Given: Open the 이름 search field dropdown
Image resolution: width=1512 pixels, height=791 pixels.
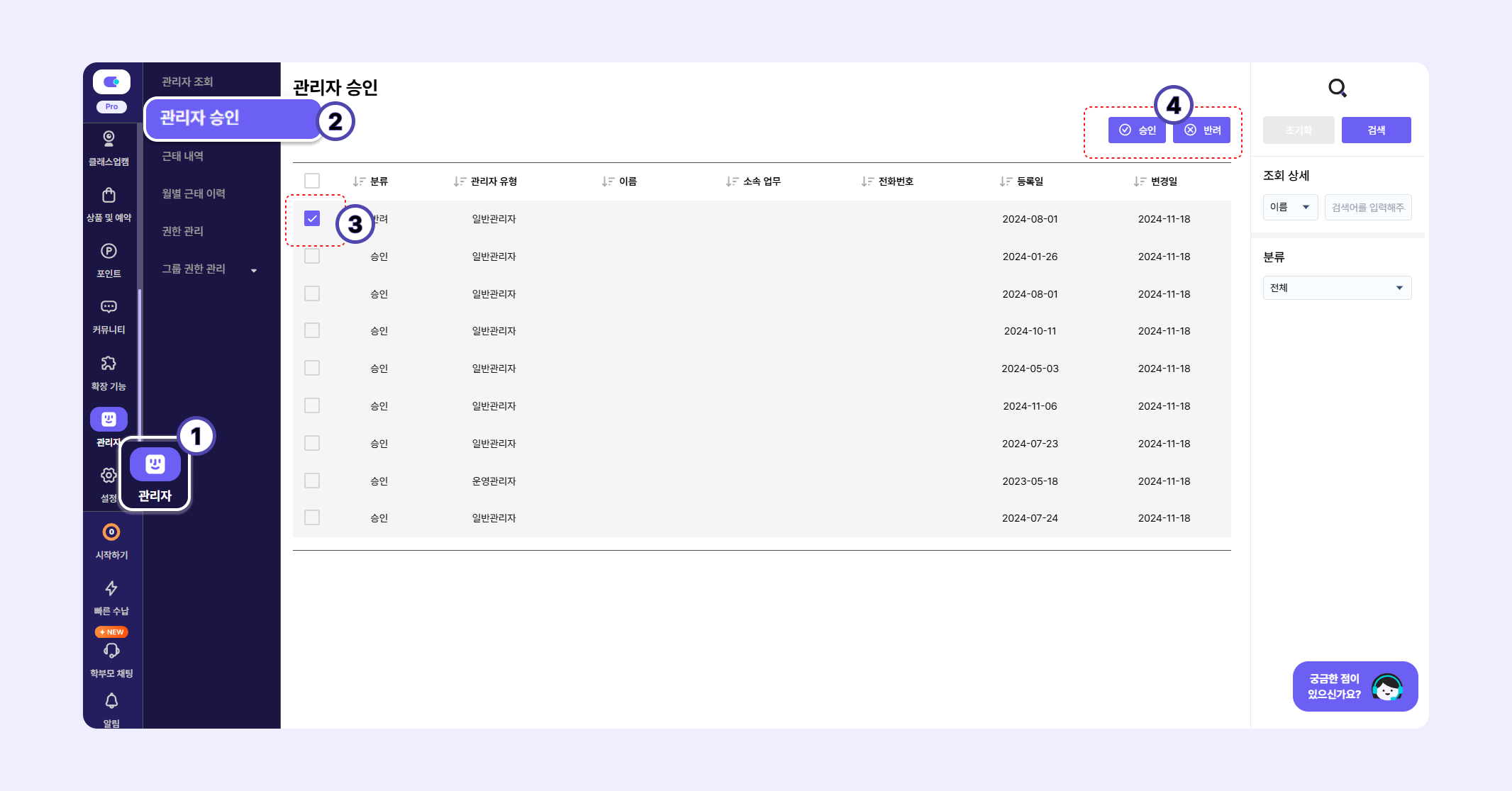Looking at the screenshot, I should click(x=1290, y=207).
